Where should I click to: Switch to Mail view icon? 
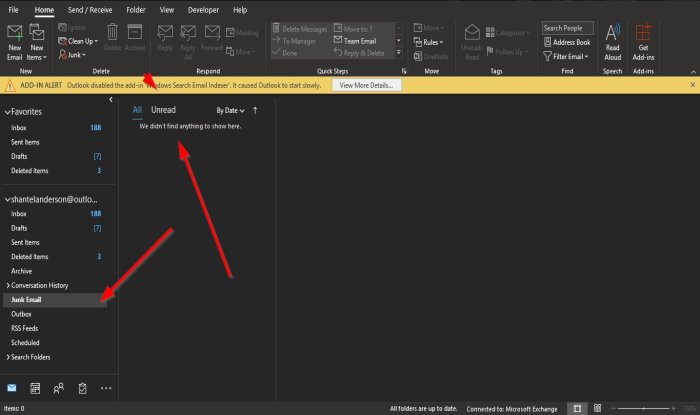click(x=12, y=388)
